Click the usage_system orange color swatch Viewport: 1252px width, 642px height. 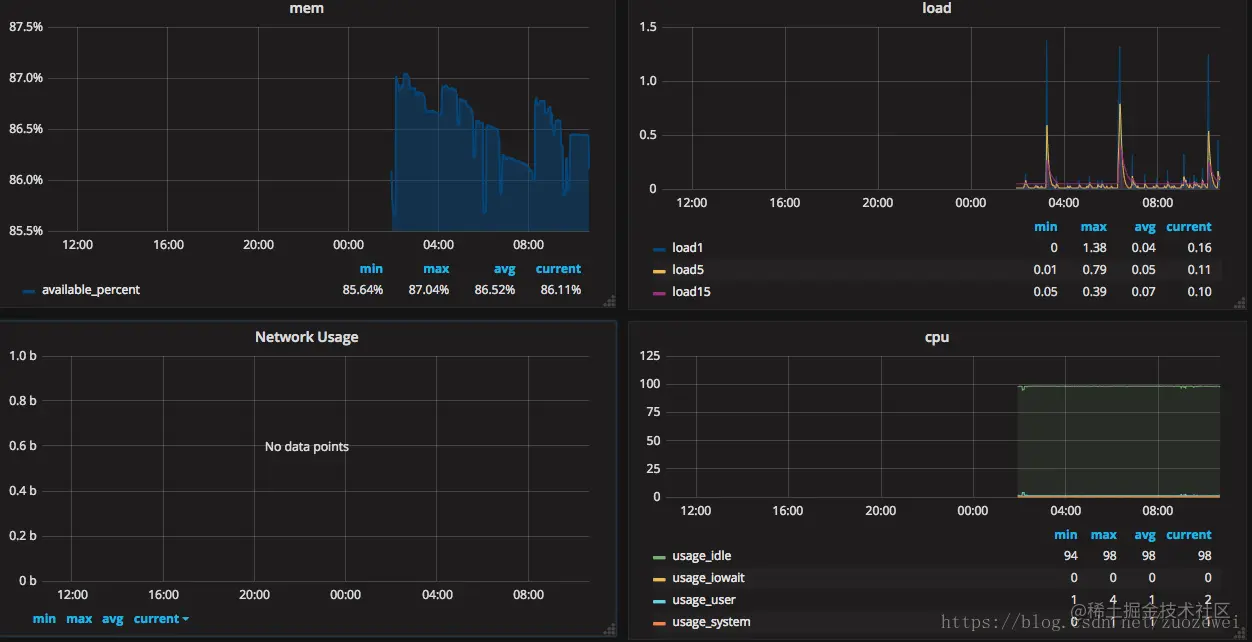click(x=659, y=623)
